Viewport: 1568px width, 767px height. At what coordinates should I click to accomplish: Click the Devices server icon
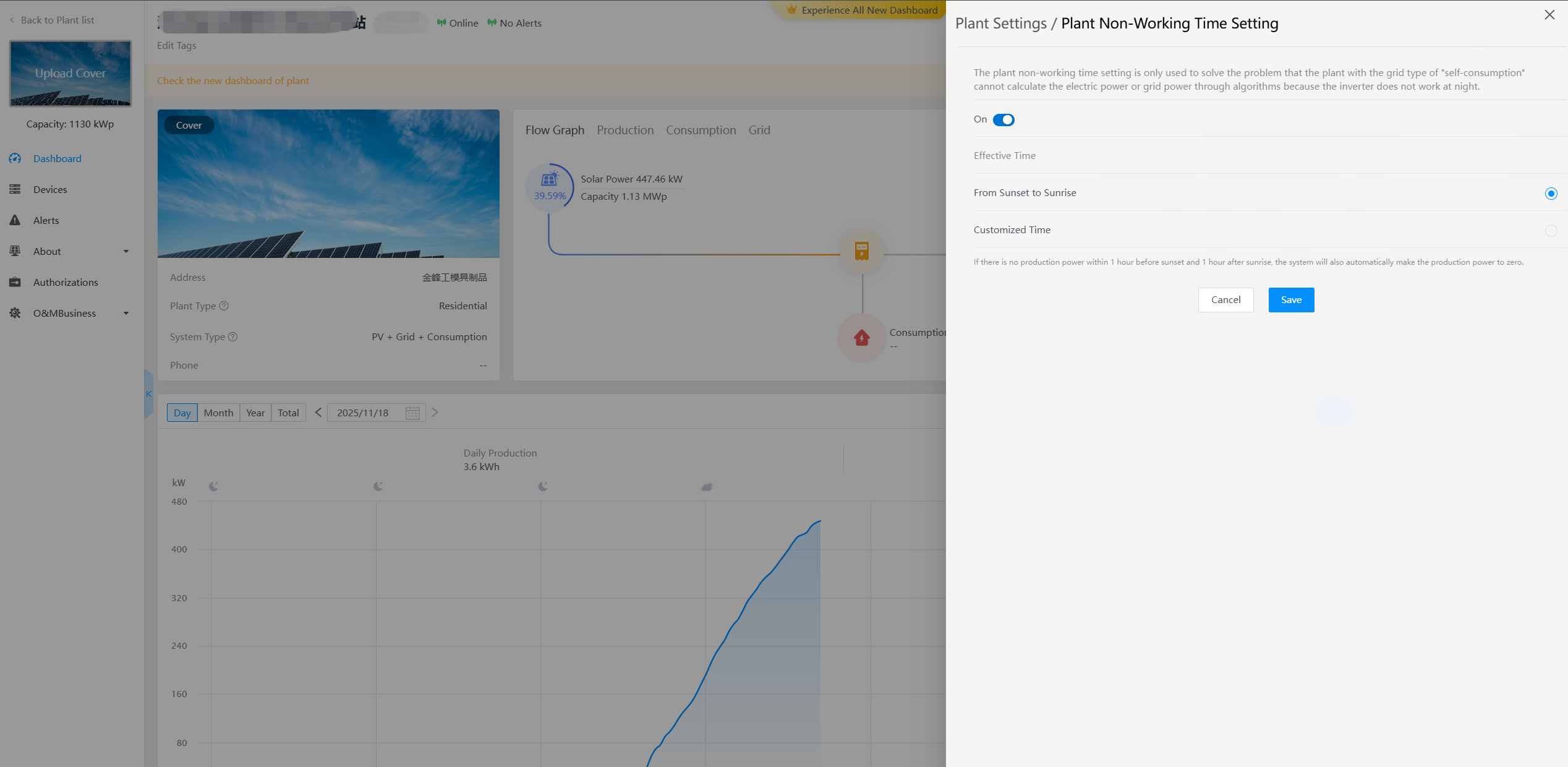click(x=15, y=189)
